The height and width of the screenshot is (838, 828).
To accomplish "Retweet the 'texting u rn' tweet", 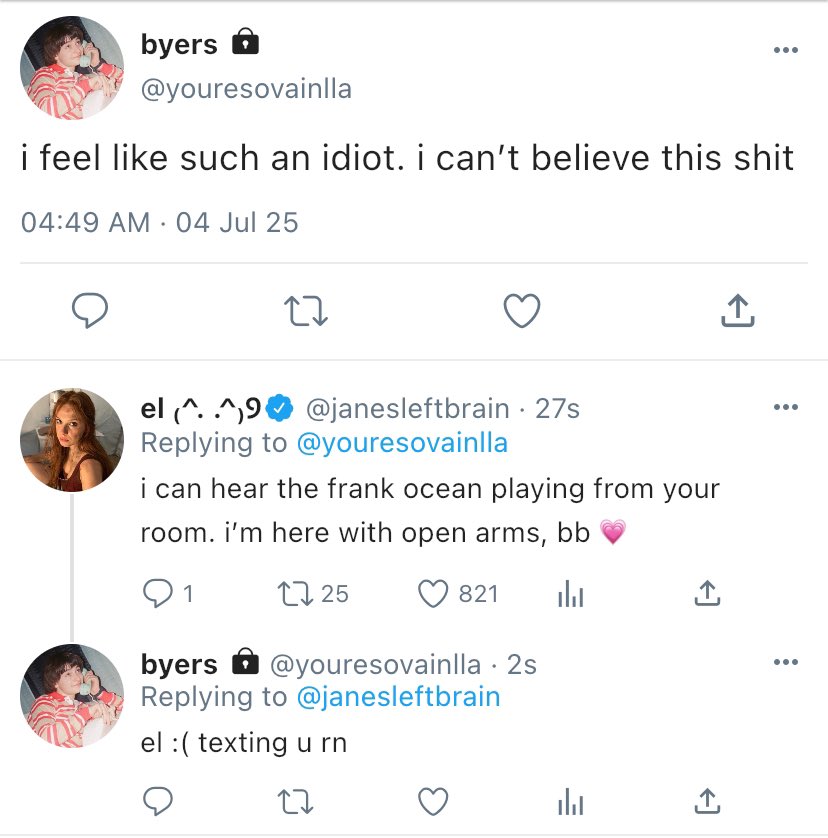I will pos(293,800).
